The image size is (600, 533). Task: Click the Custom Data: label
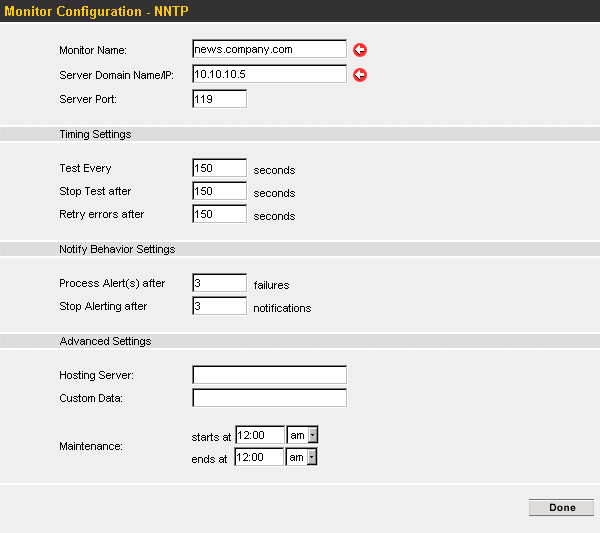tap(91, 398)
